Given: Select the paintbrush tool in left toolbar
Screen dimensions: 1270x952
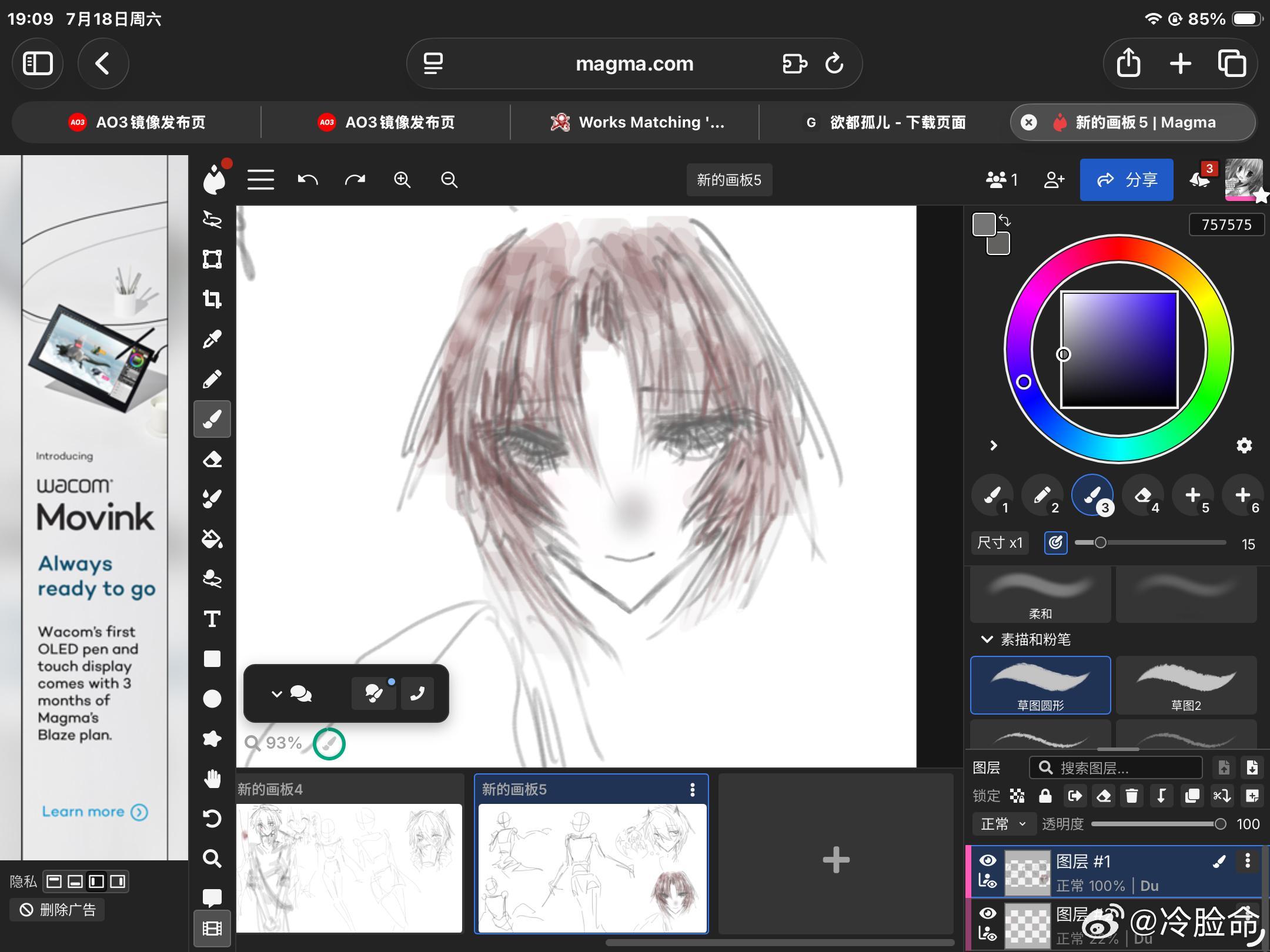Looking at the screenshot, I should click(x=212, y=419).
